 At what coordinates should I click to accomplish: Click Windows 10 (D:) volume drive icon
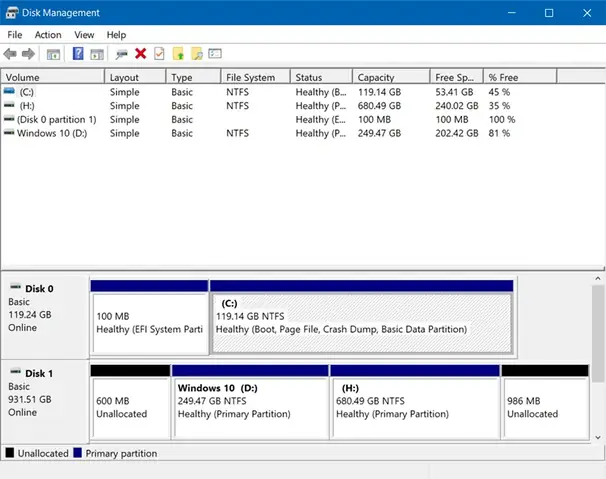click(x=9, y=132)
